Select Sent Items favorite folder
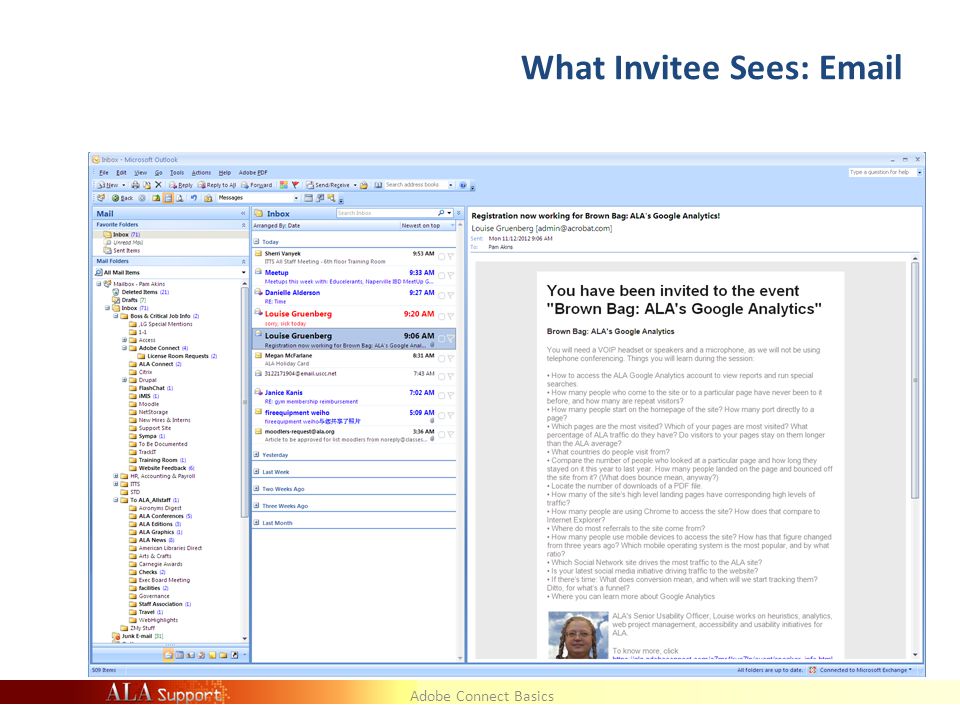 122,250
